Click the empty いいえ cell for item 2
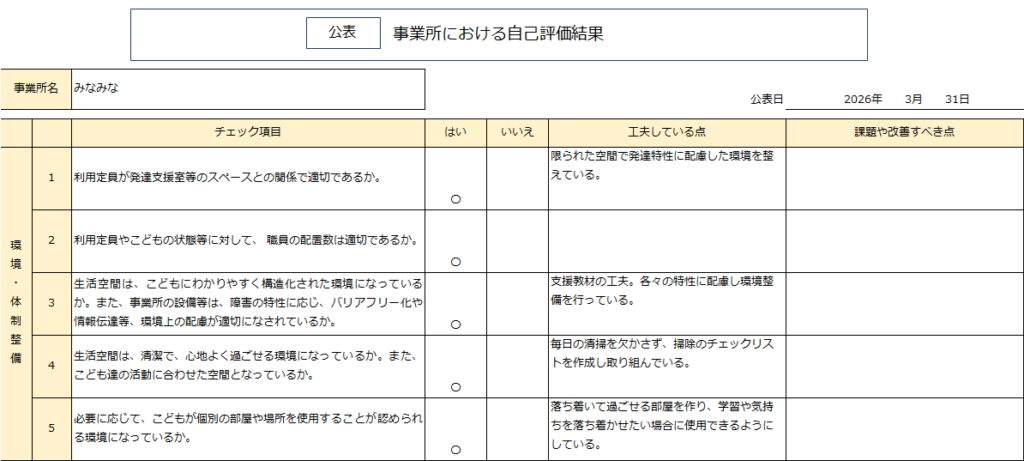The width and height of the screenshot is (1024, 461). 517,241
